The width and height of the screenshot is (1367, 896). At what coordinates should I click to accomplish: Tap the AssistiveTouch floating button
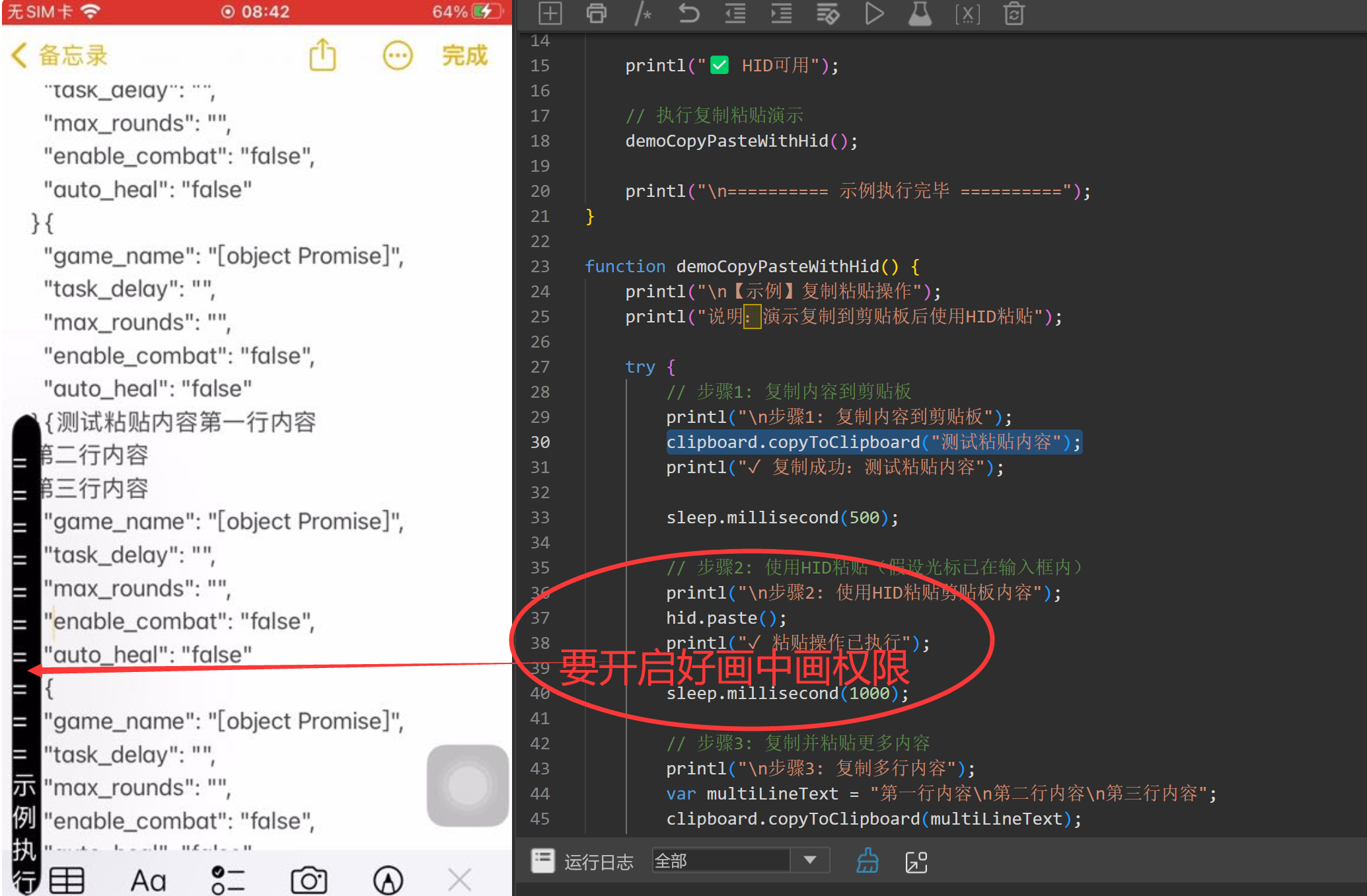coord(468,785)
